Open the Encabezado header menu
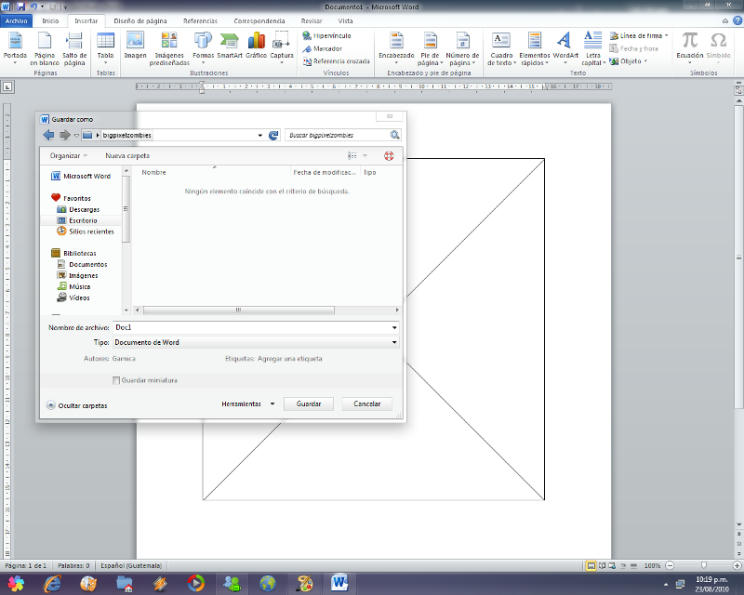Viewport: 744px width, 595px height. (x=396, y=48)
